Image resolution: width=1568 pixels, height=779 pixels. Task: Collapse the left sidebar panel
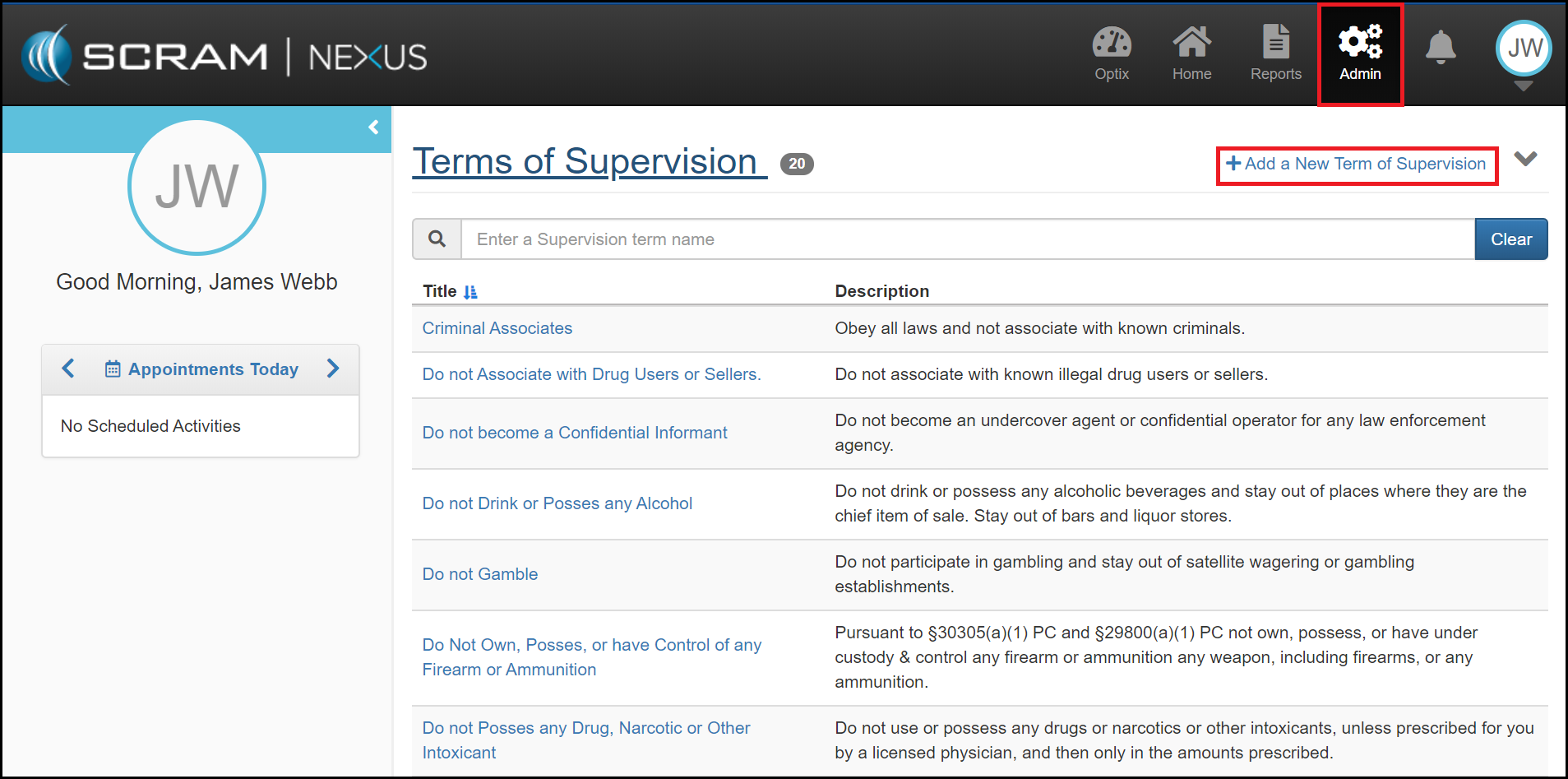[x=374, y=128]
